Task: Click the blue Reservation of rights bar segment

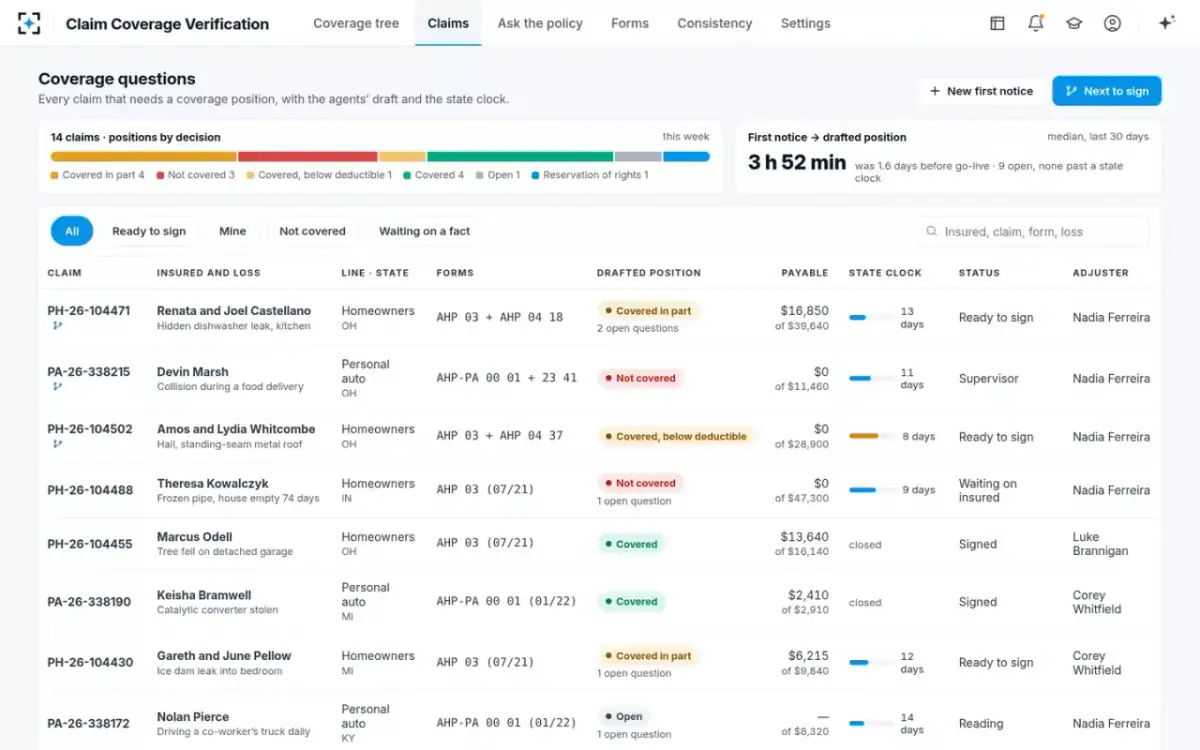Action: point(686,156)
